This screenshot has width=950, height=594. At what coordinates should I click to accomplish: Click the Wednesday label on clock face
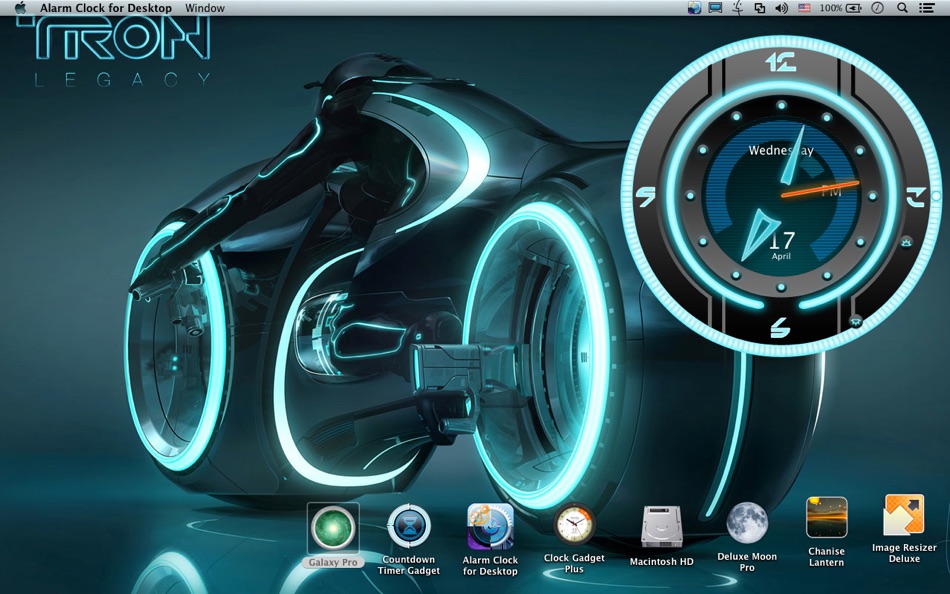pyautogui.click(x=781, y=151)
